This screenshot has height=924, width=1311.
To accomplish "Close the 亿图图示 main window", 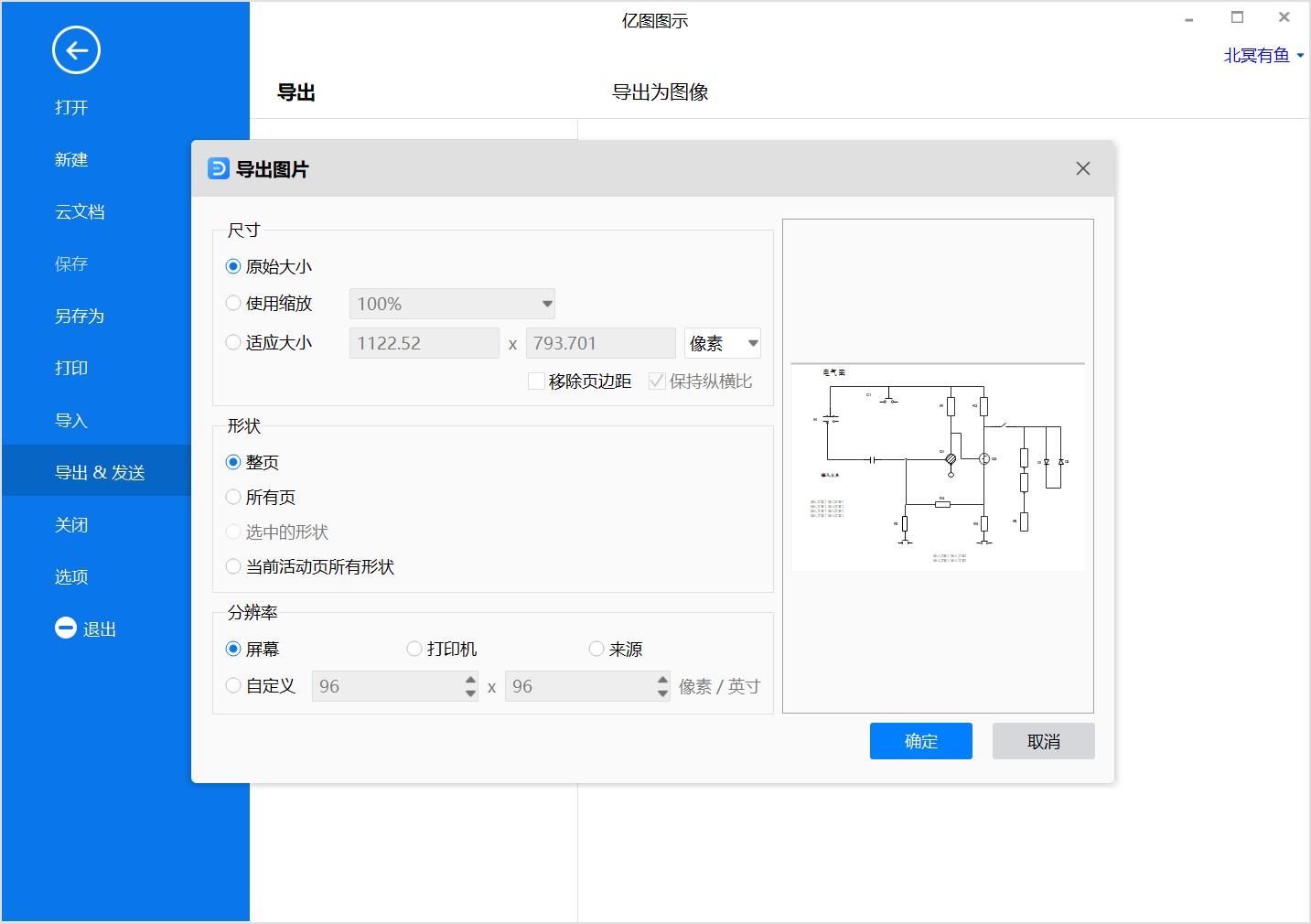I will [x=1284, y=17].
